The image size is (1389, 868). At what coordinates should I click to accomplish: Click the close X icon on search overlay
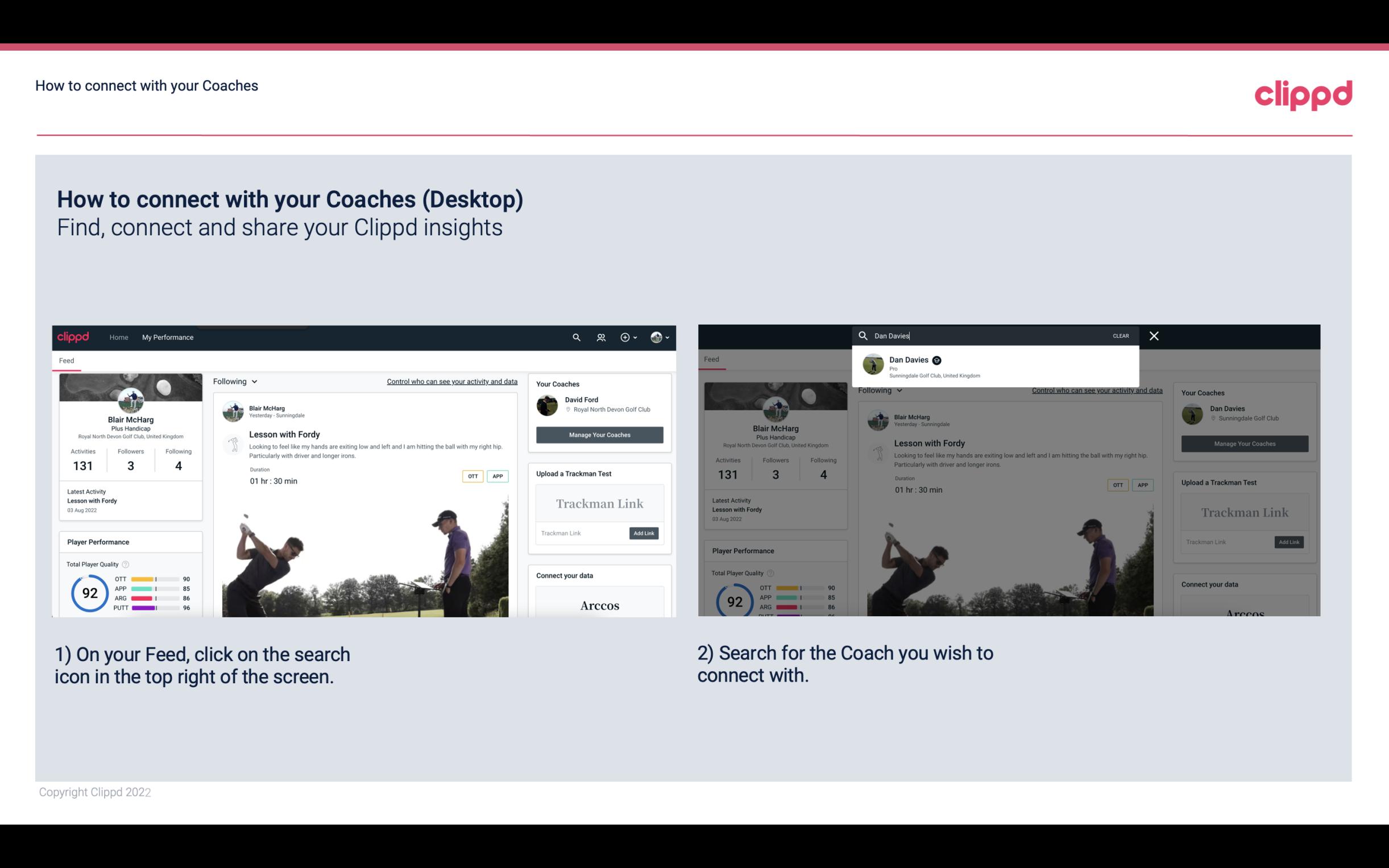[1154, 335]
